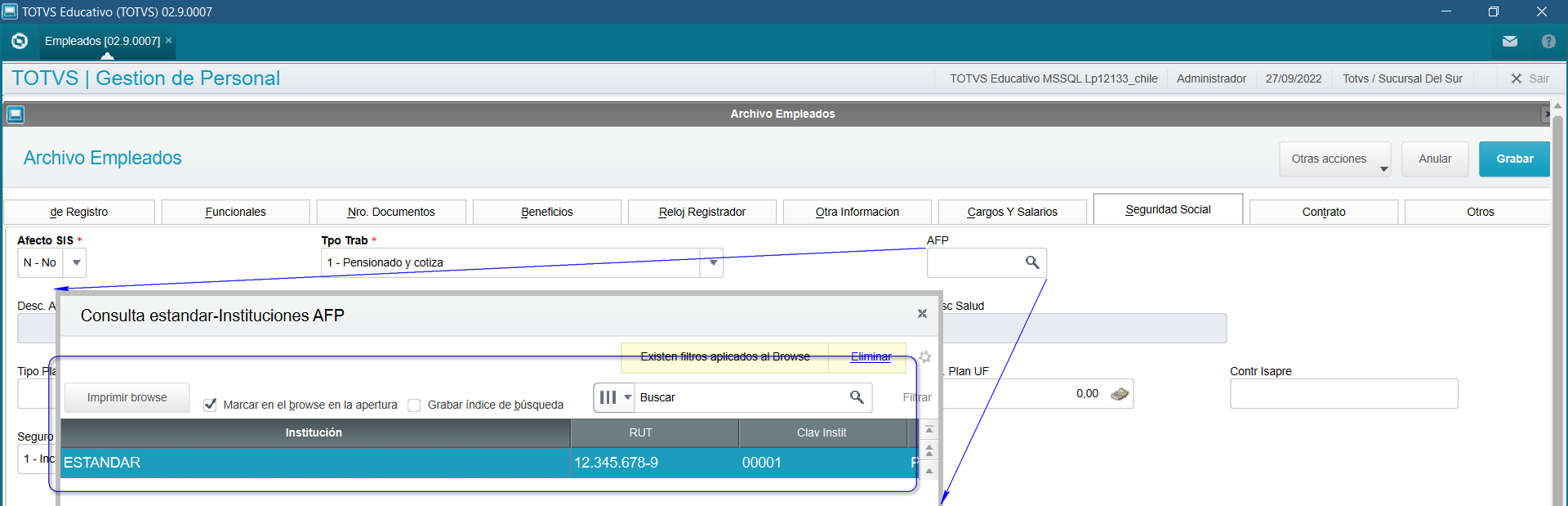Go to the Cargos Y Salarios tab

[x=1013, y=212]
